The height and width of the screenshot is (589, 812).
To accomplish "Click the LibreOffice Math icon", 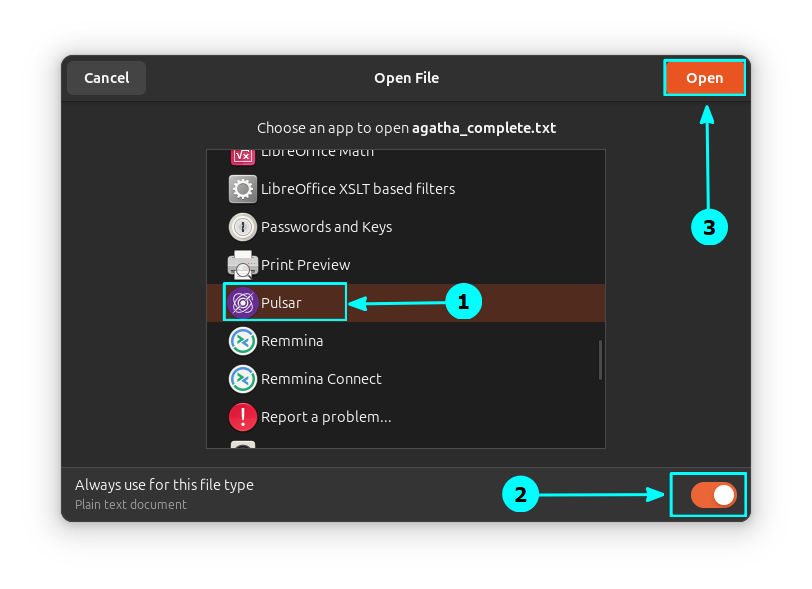I will [x=243, y=155].
